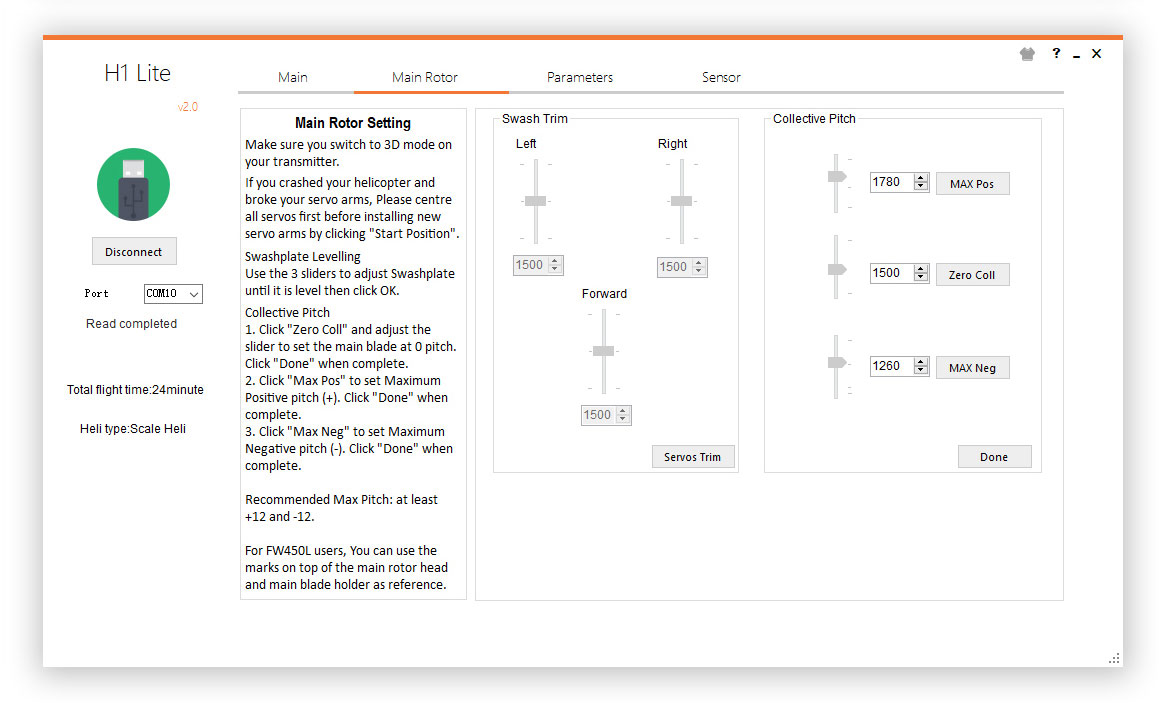Click the MAX Pos button

pos(972,184)
